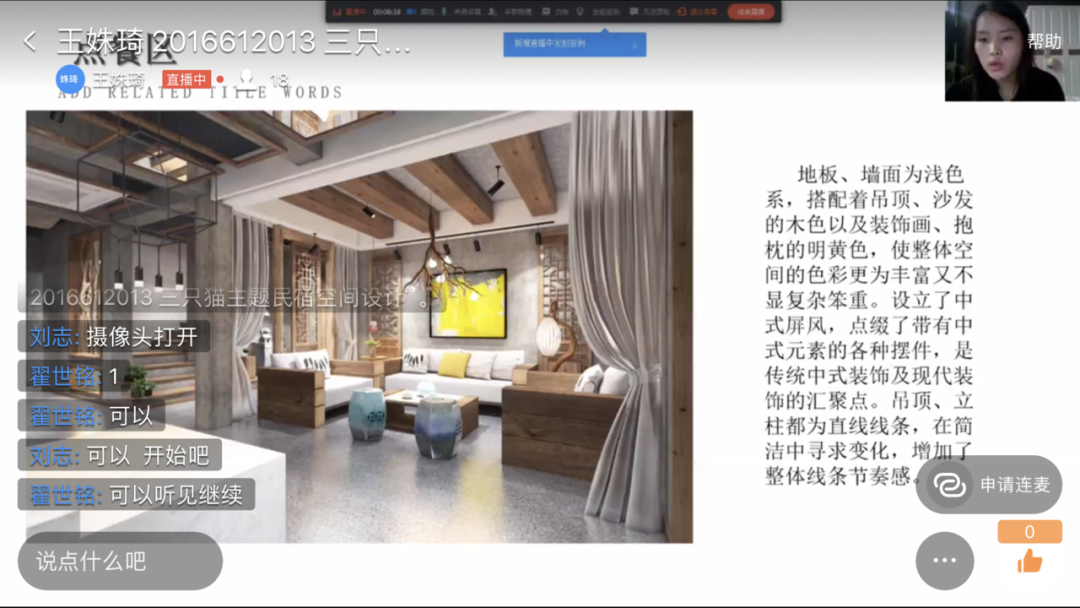Click the red end live button
Image resolution: width=1080 pixels, height=608 pixels.
(x=750, y=12)
